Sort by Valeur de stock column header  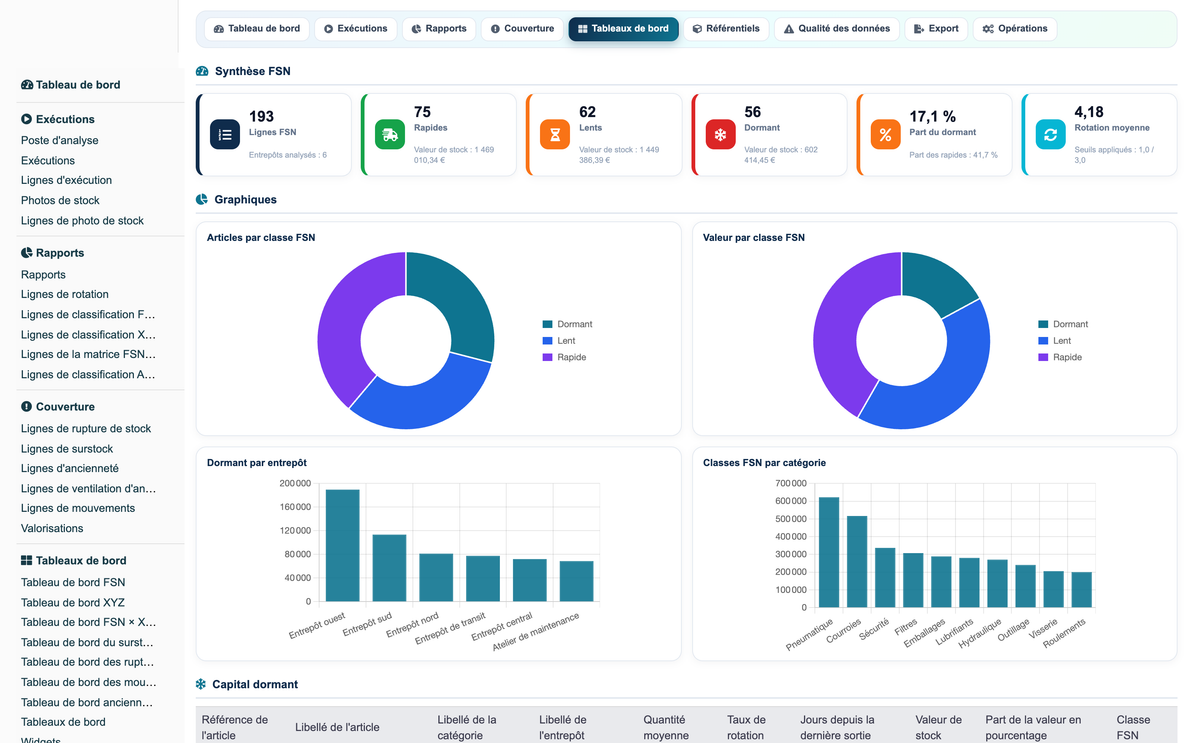[x=938, y=727]
